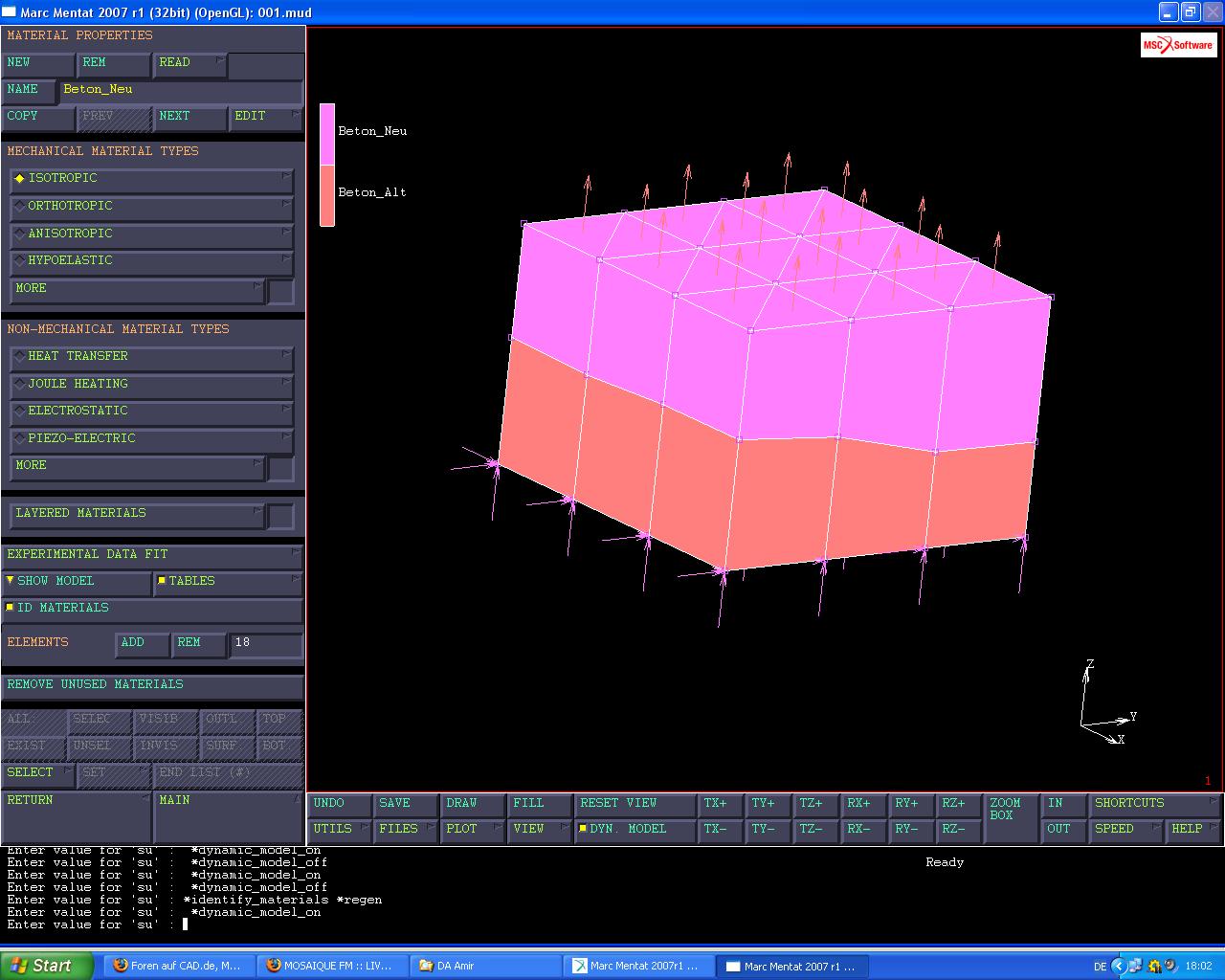Click Beton_Neu legend color swatch
This screenshot has height=980, width=1225.
[x=327, y=134]
